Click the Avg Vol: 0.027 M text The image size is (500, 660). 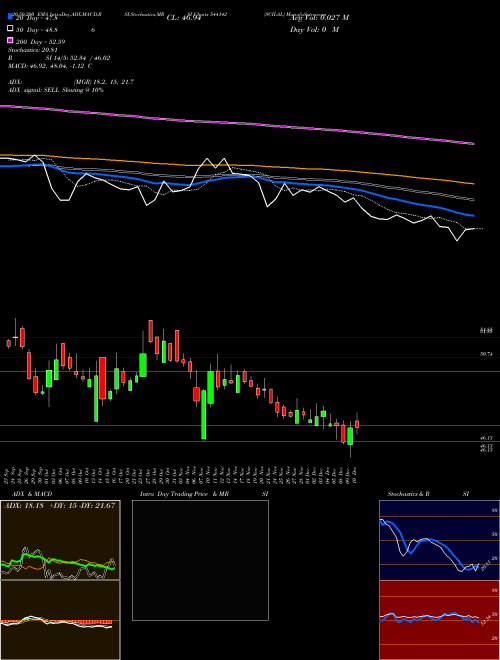pos(319,18)
